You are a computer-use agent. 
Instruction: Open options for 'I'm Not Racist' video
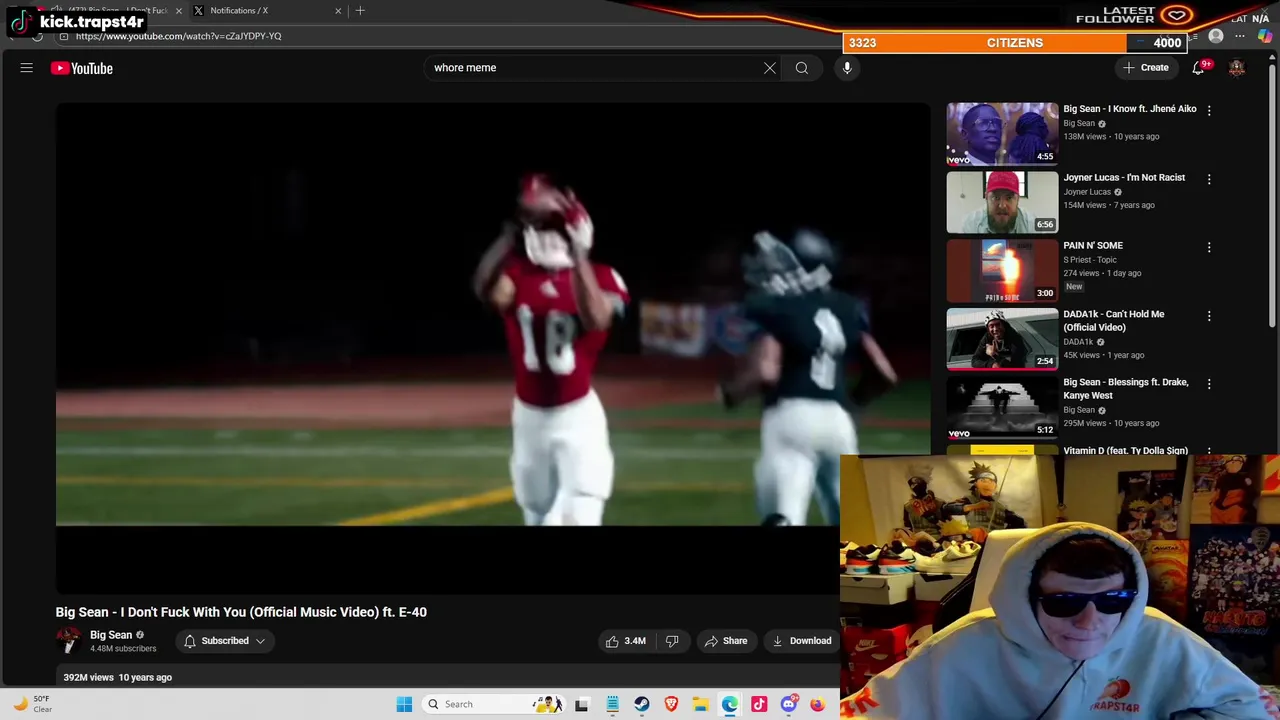coord(1209,179)
